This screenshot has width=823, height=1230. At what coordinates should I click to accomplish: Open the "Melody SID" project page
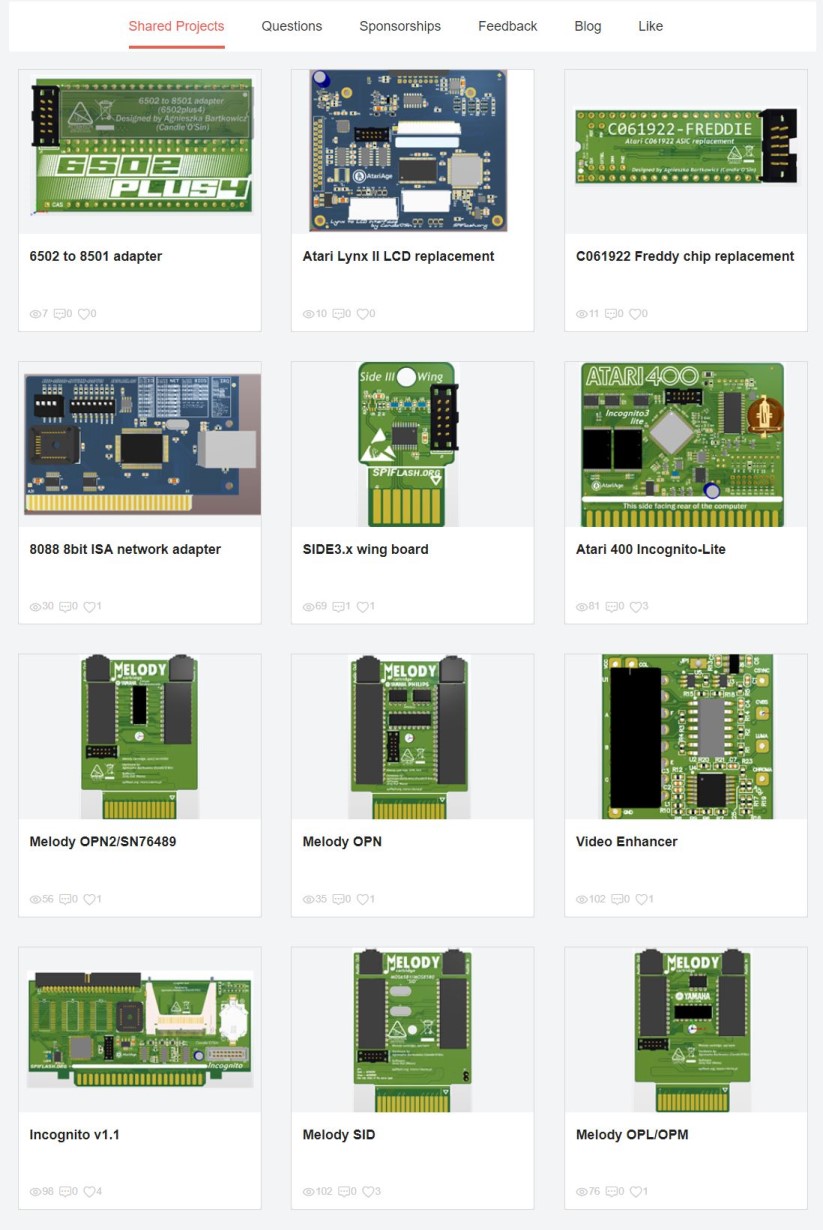pos(339,1134)
